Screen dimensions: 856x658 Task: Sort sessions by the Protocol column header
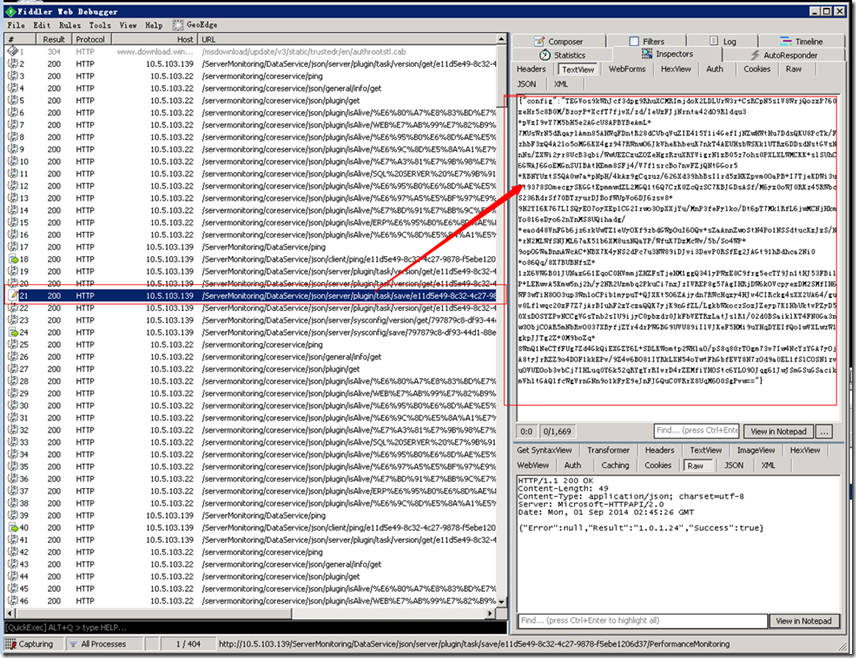(x=90, y=39)
